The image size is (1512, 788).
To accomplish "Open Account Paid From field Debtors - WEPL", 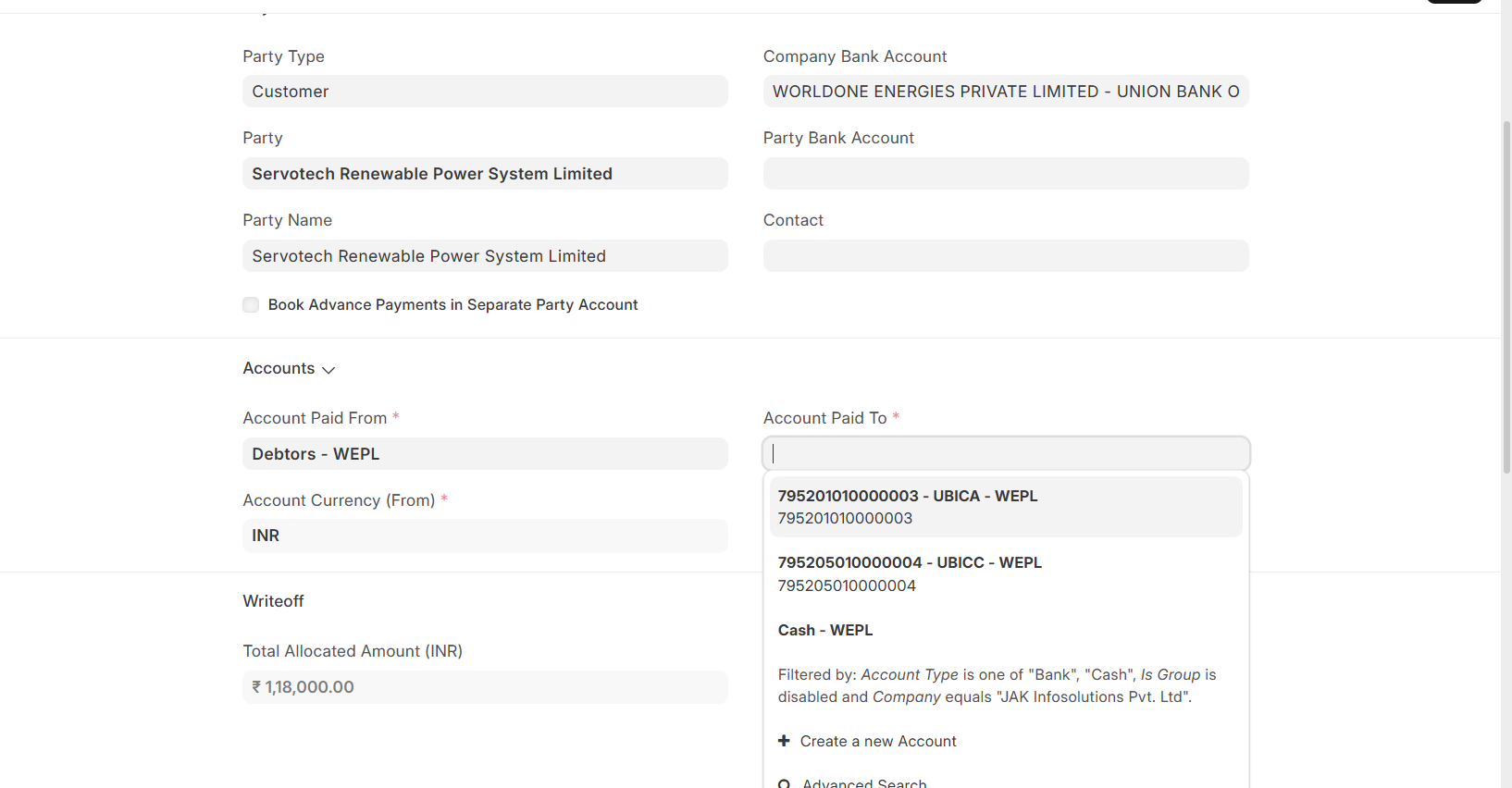I will pyautogui.click(x=485, y=454).
